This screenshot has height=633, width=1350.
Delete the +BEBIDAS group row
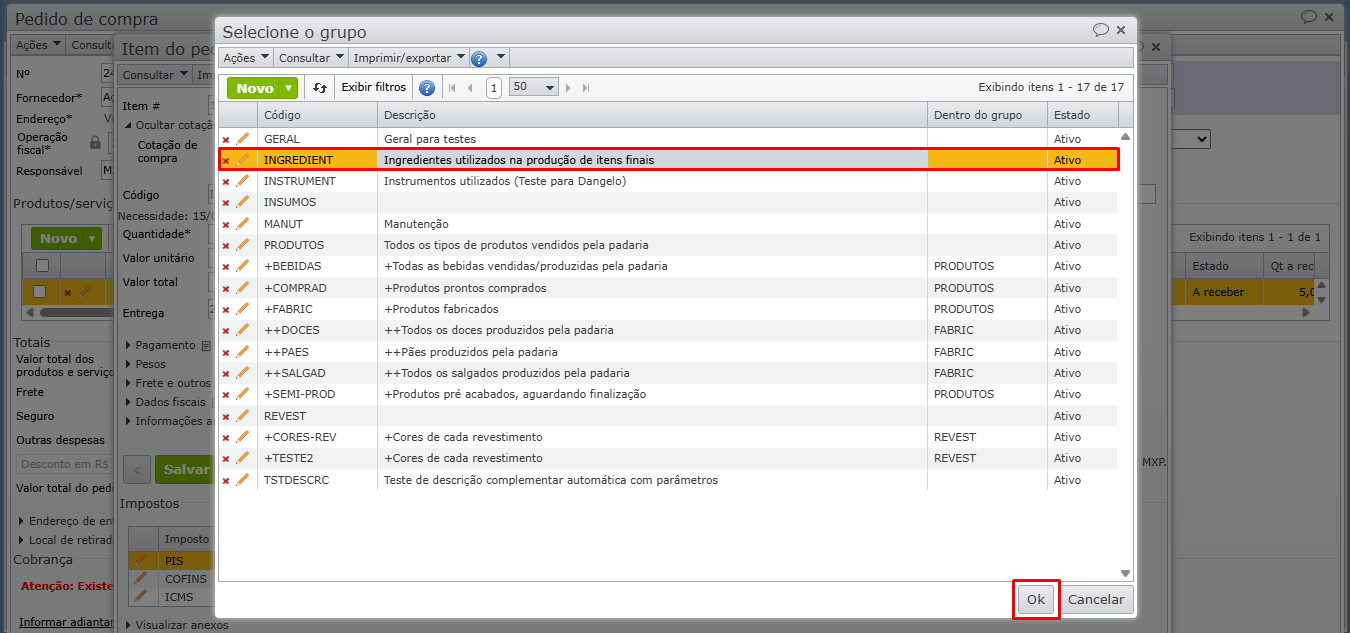click(x=226, y=267)
